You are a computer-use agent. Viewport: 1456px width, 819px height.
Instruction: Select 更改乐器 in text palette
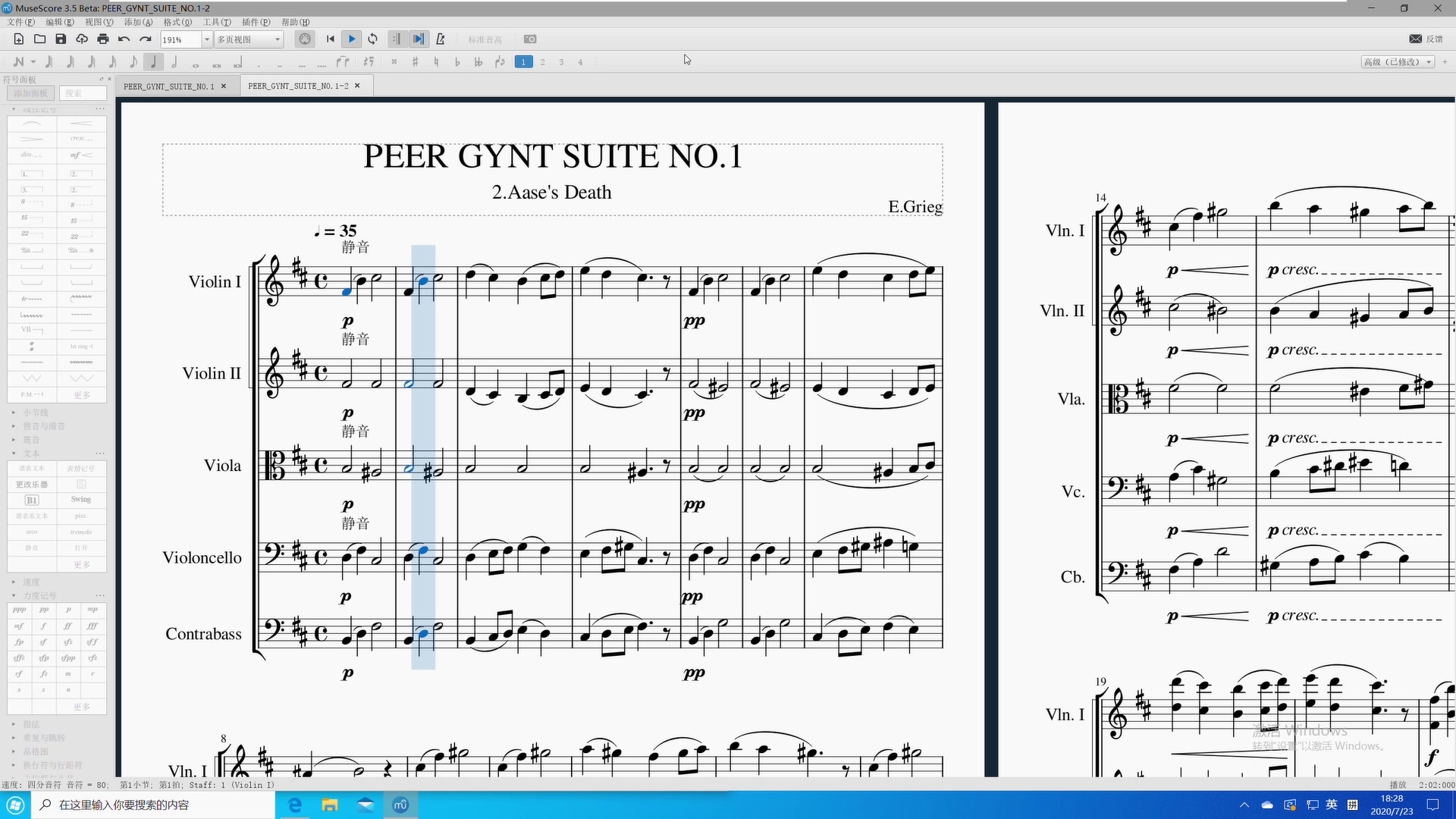32,485
